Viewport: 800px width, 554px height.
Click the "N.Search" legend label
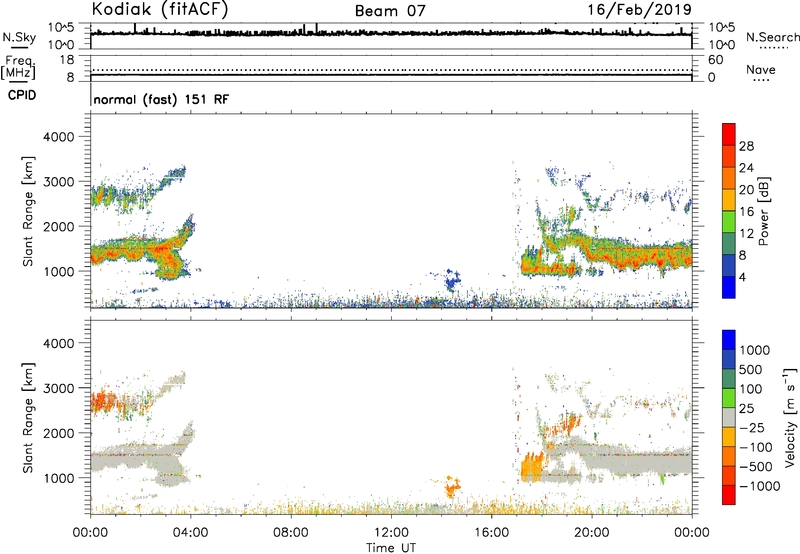tap(772, 37)
